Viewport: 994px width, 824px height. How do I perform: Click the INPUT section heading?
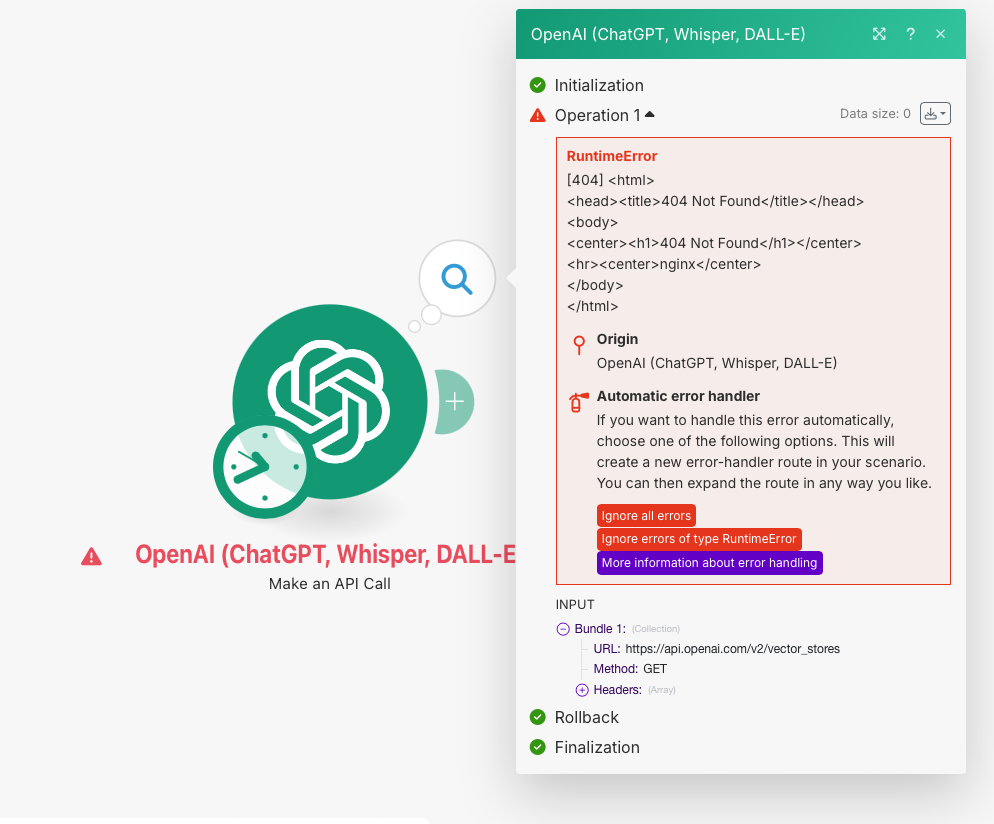click(x=575, y=605)
